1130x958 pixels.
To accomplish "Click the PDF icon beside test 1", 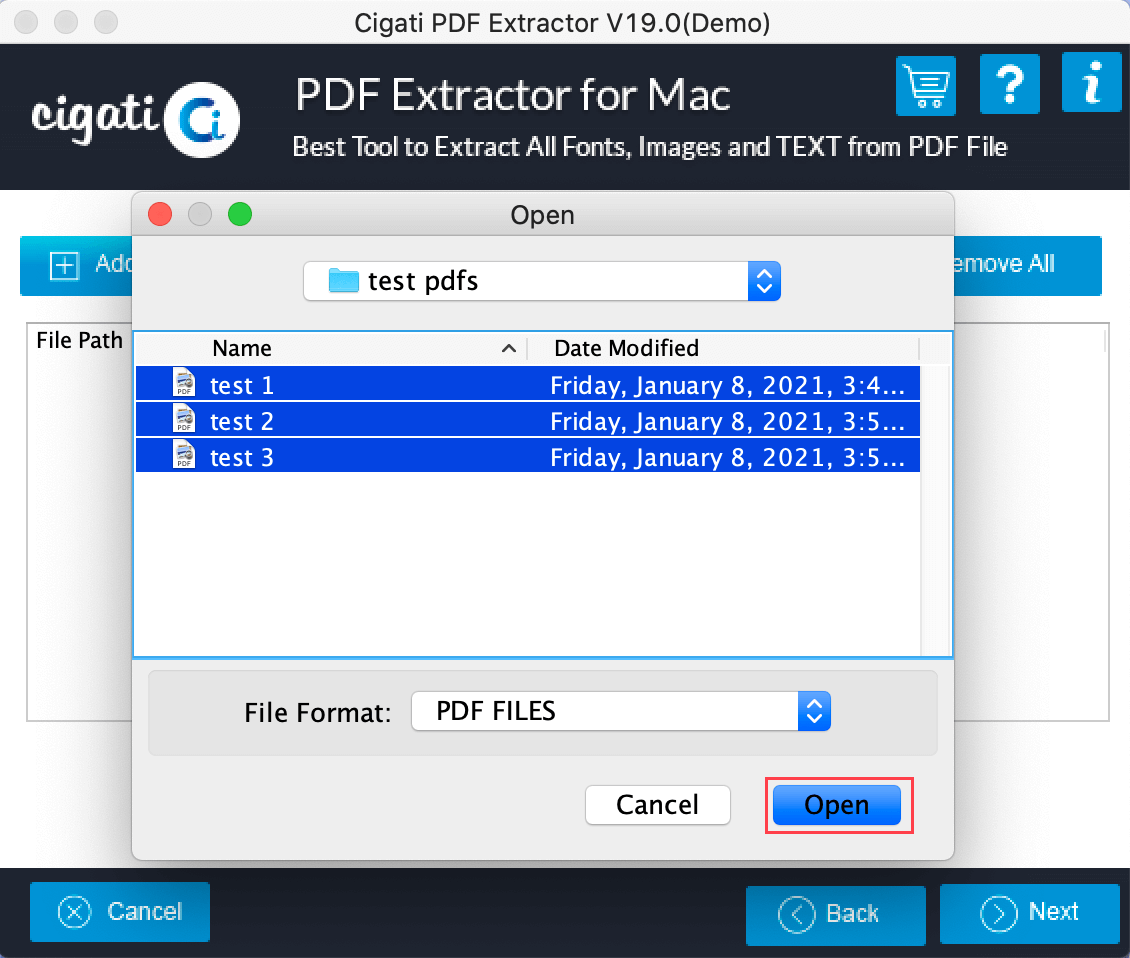I will 184,383.
